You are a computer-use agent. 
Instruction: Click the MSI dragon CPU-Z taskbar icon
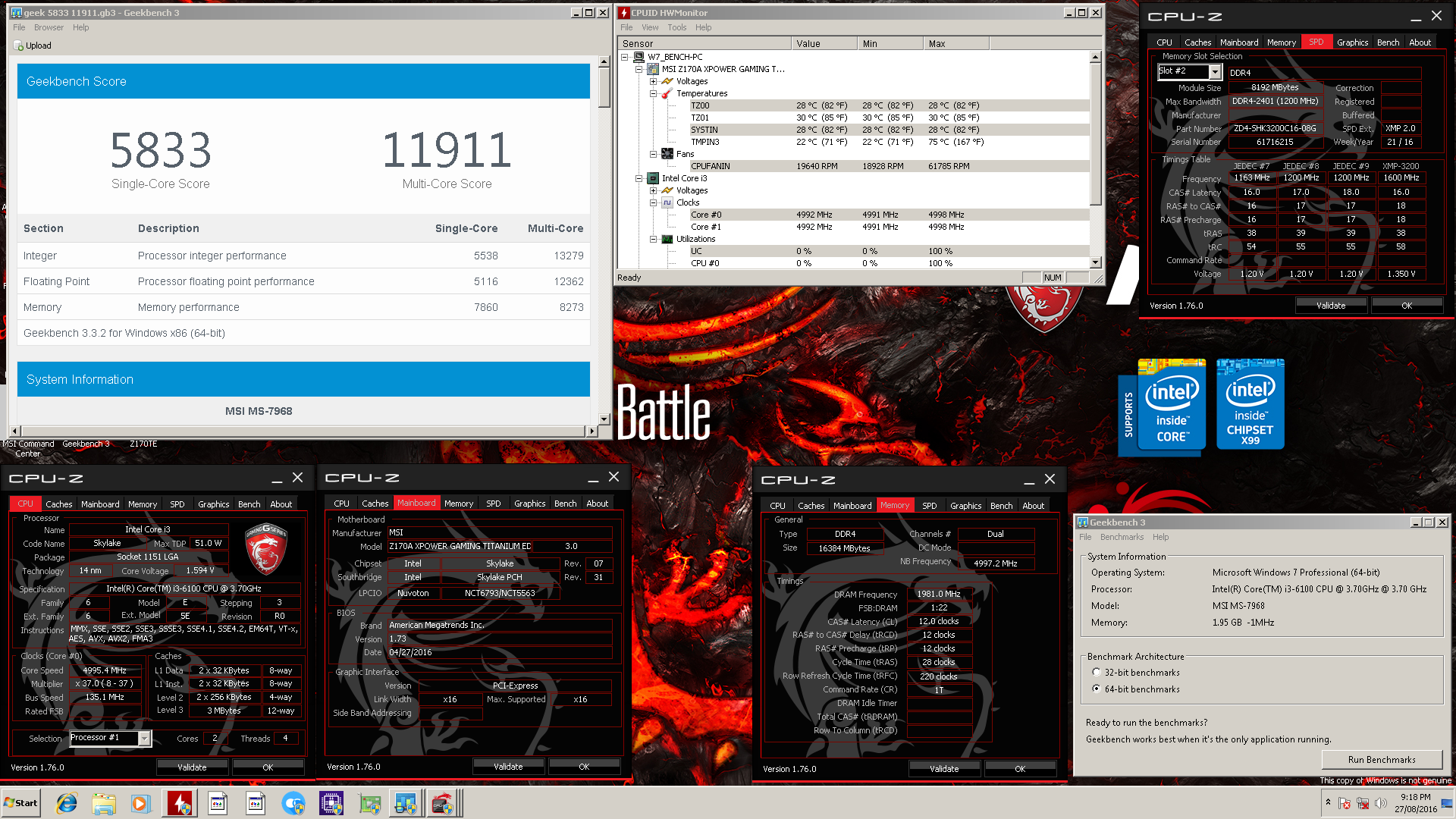tap(443, 803)
